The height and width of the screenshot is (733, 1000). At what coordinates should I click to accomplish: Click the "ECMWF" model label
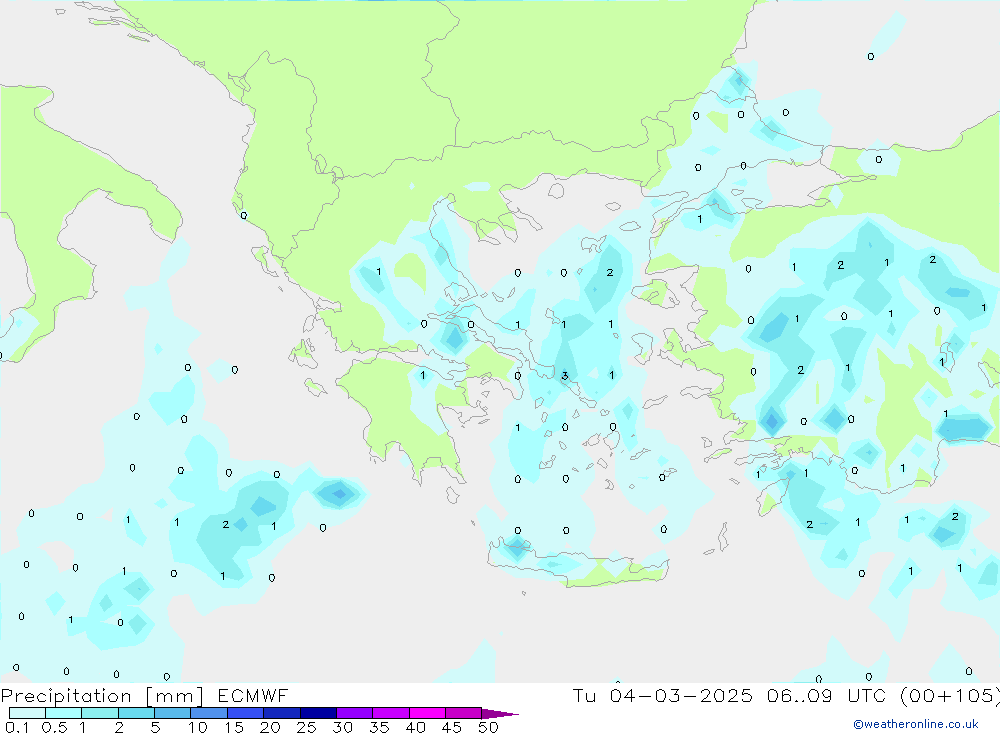point(253,695)
